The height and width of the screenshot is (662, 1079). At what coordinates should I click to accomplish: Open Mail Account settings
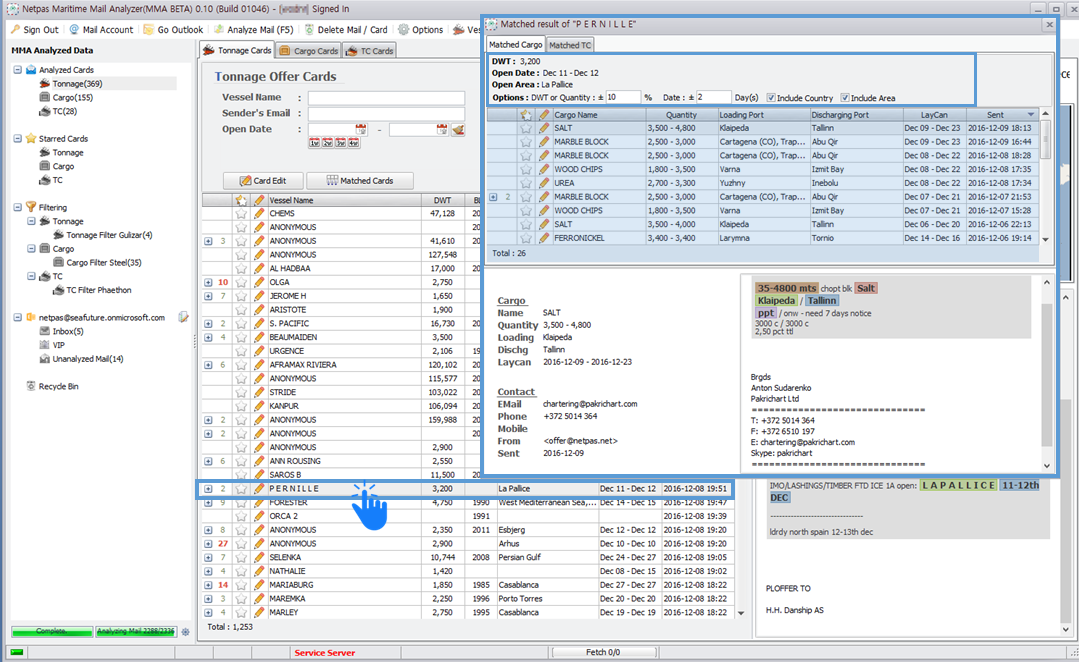101,30
